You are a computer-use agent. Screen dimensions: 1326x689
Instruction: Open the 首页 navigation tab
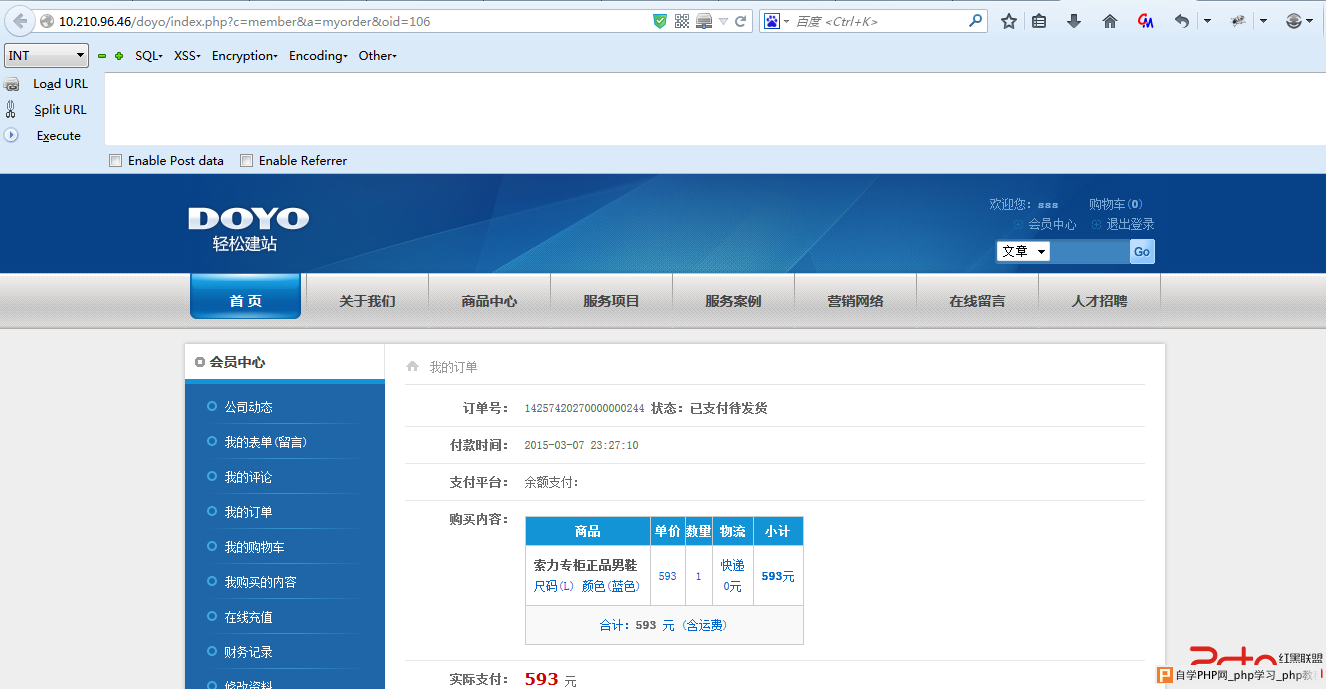245,296
